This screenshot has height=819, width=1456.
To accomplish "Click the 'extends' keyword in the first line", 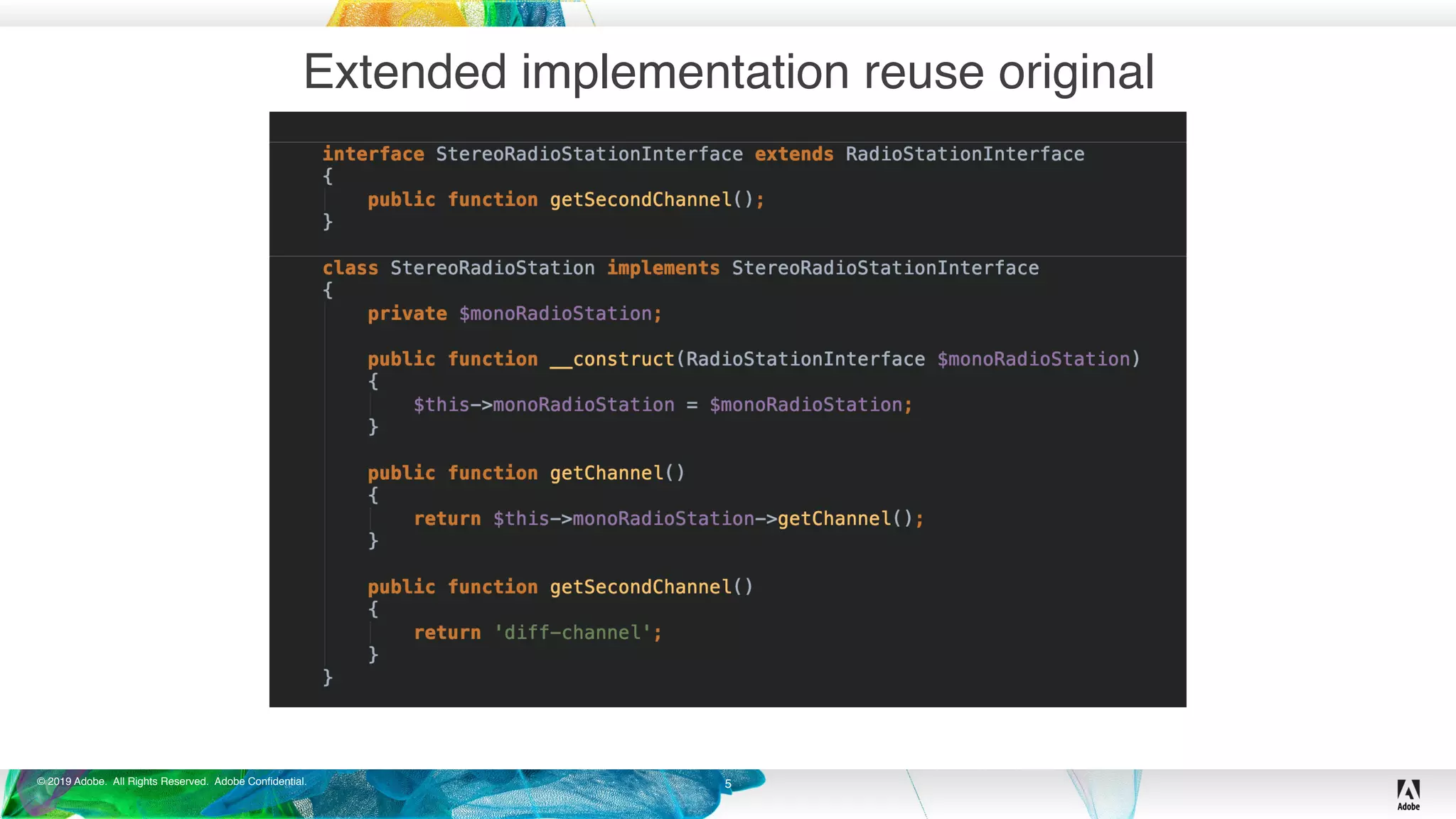I will pos(793,154).
